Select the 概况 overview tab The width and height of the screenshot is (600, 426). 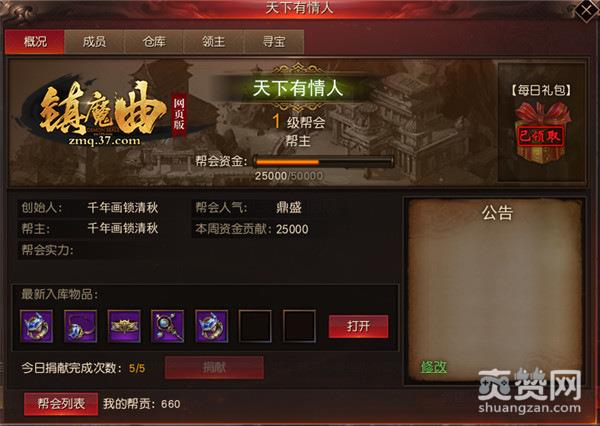34,42
